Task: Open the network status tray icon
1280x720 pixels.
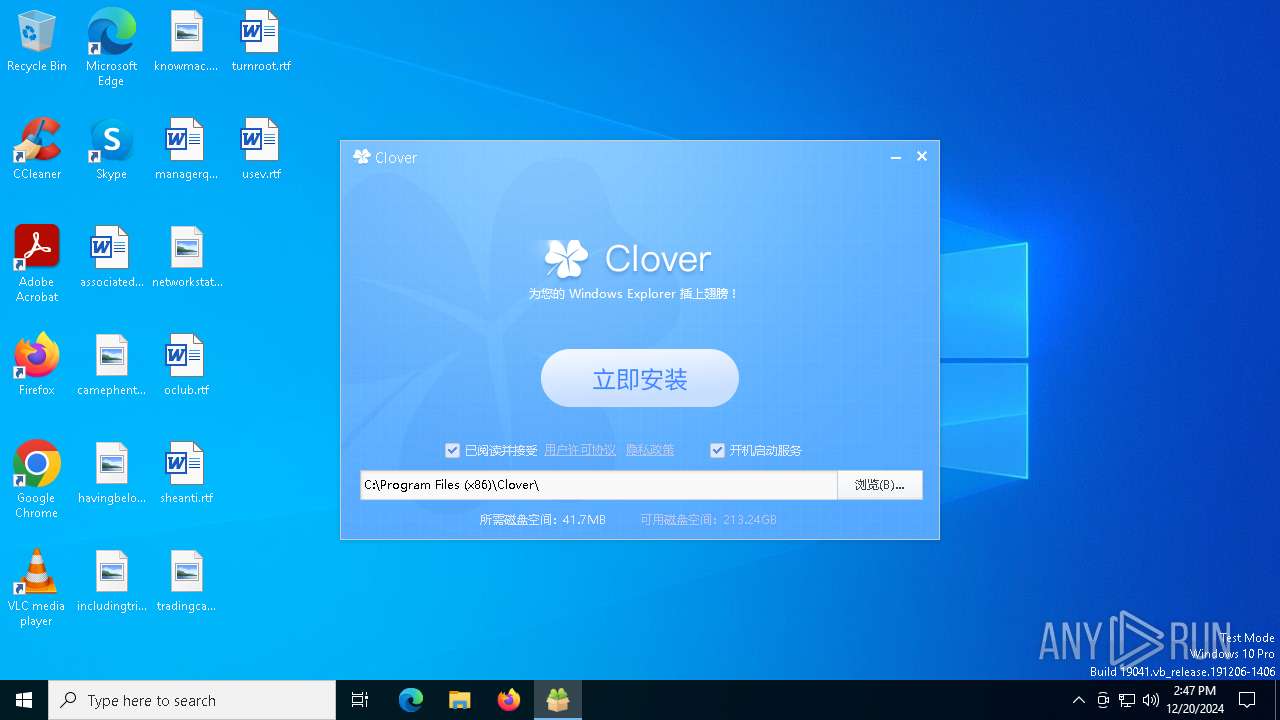Action: (1127, 700)
